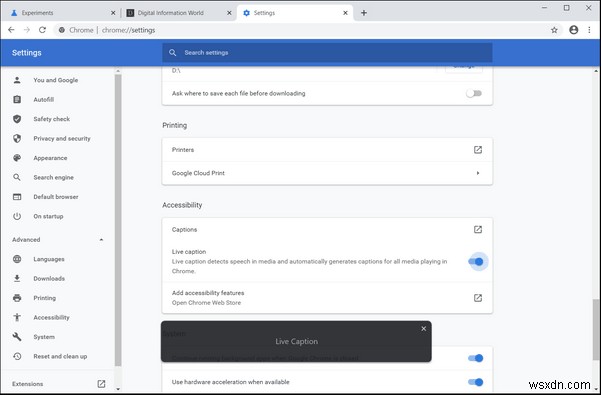Open Printers via external link icon
The width and height of the screenshot is (602, 395).
tap(478, 150)
